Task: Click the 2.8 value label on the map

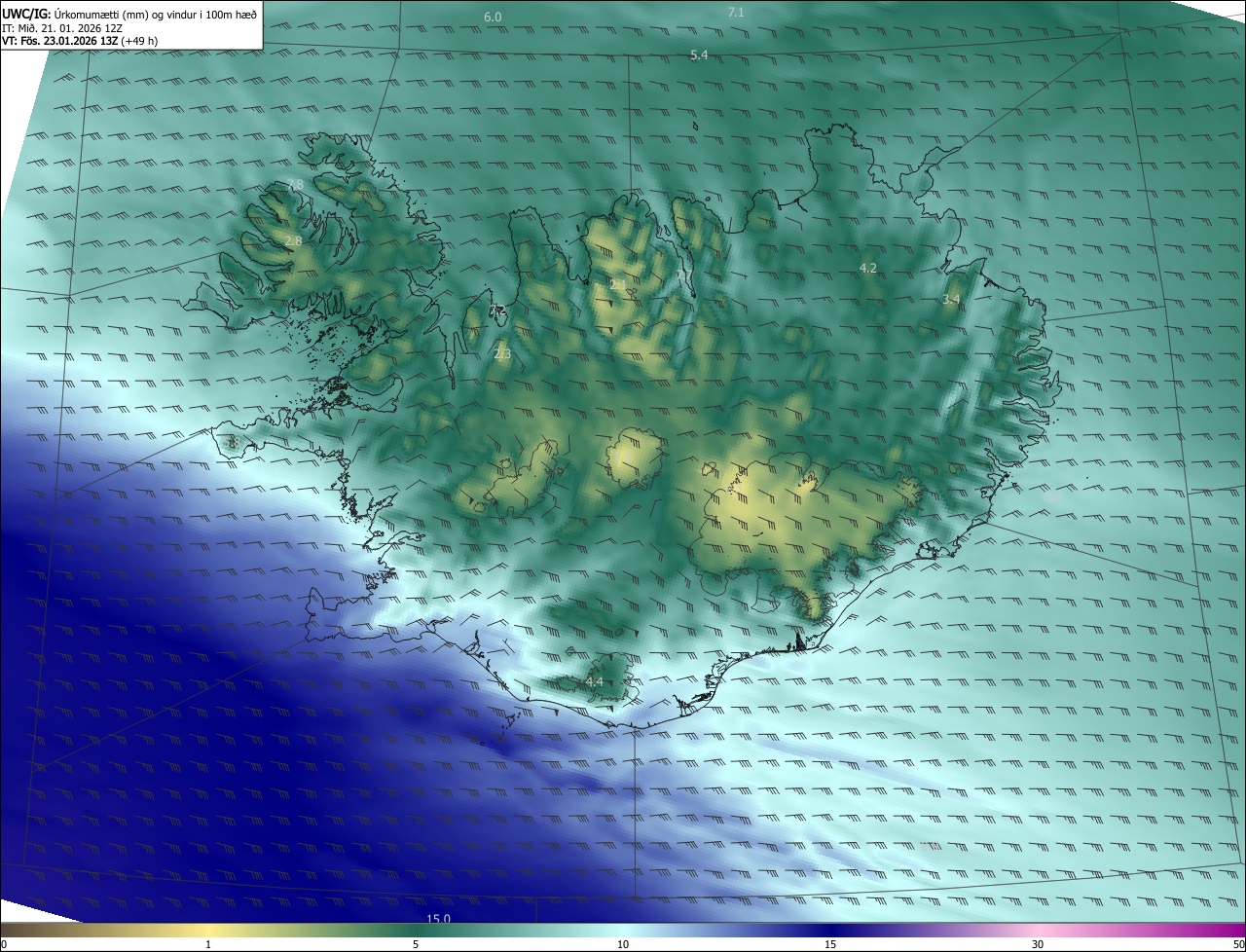Action: (293, 240)
